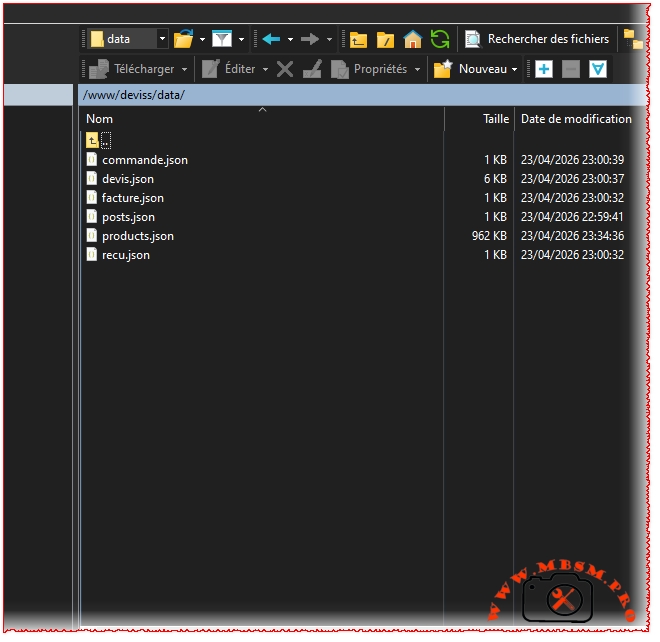Image resolution: width=660 pixels, height=642 pixels.
Task: Click the /www/deviss/data/ path bar
Action: [x=362, y=95]
